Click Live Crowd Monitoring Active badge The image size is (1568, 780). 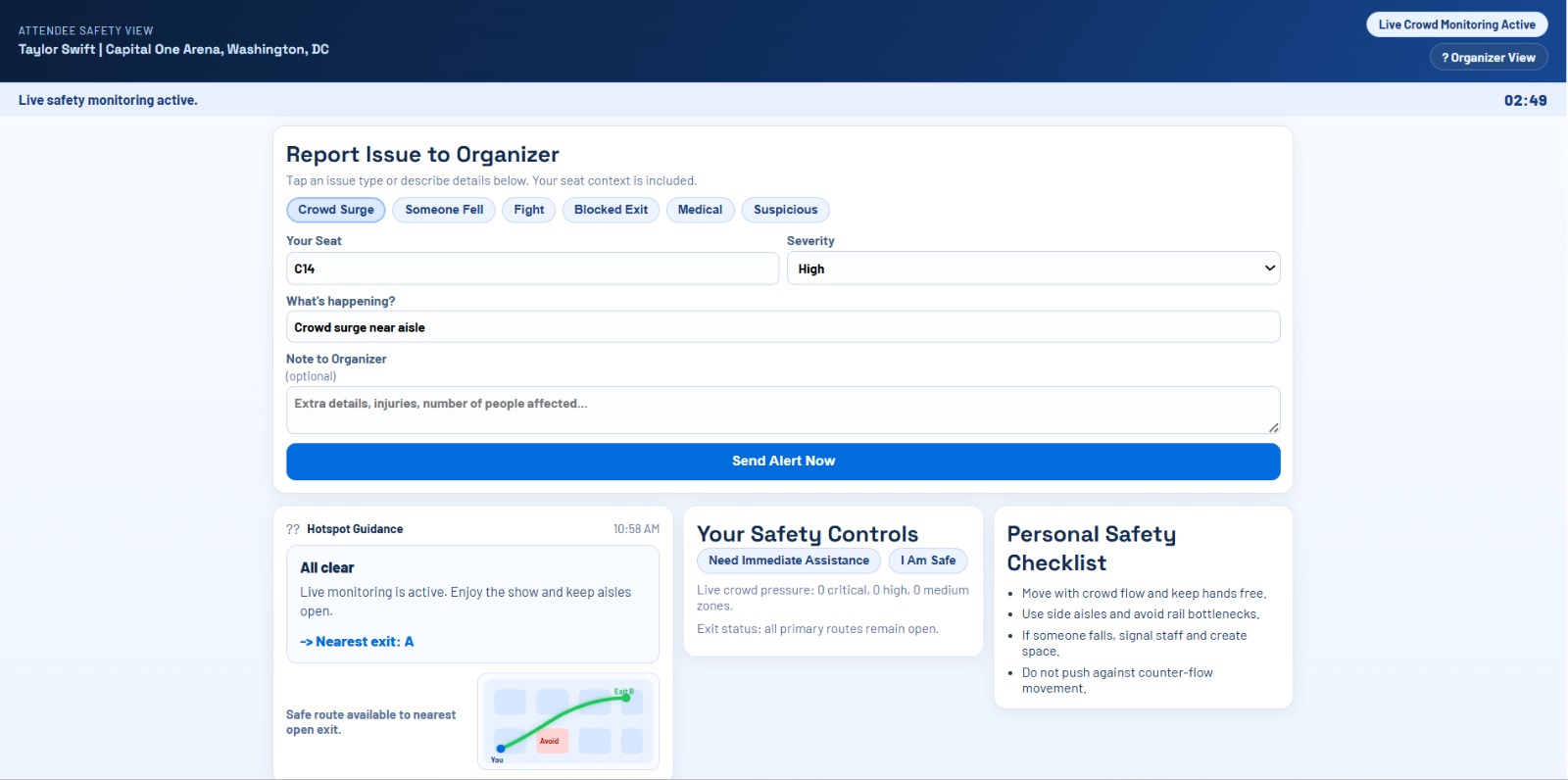point(1457,24)
